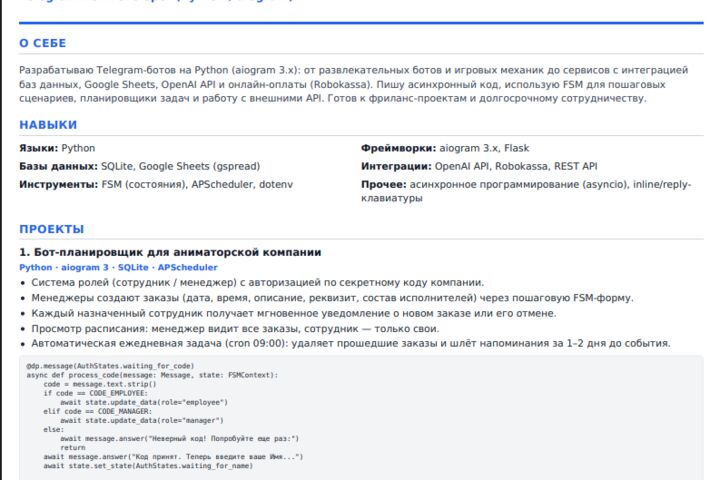Image resolution: width=720 pixels, height=480 pixels.
Task: Click the About paragraph starting with 'Разрабатываю Telegram-ботов'
Action: pos(354,84)
